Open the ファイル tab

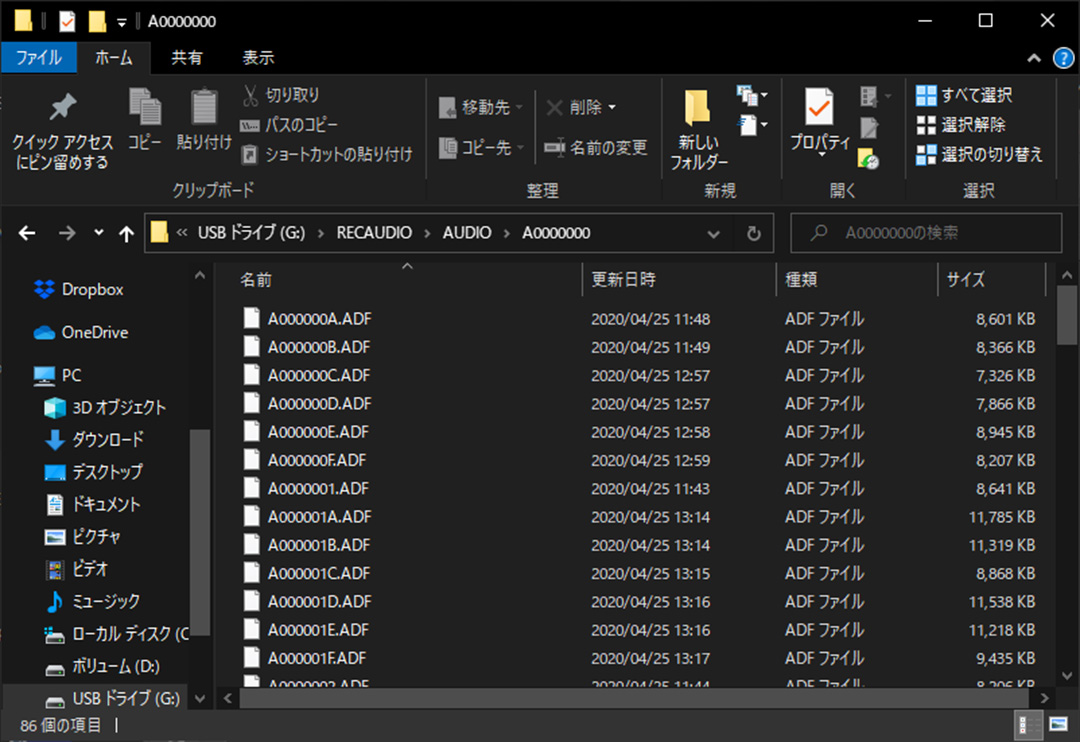(x=39, y=57)
